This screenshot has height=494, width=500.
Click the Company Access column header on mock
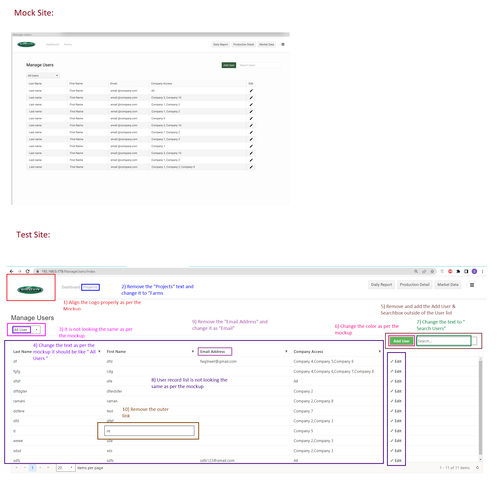pos(162,84)
